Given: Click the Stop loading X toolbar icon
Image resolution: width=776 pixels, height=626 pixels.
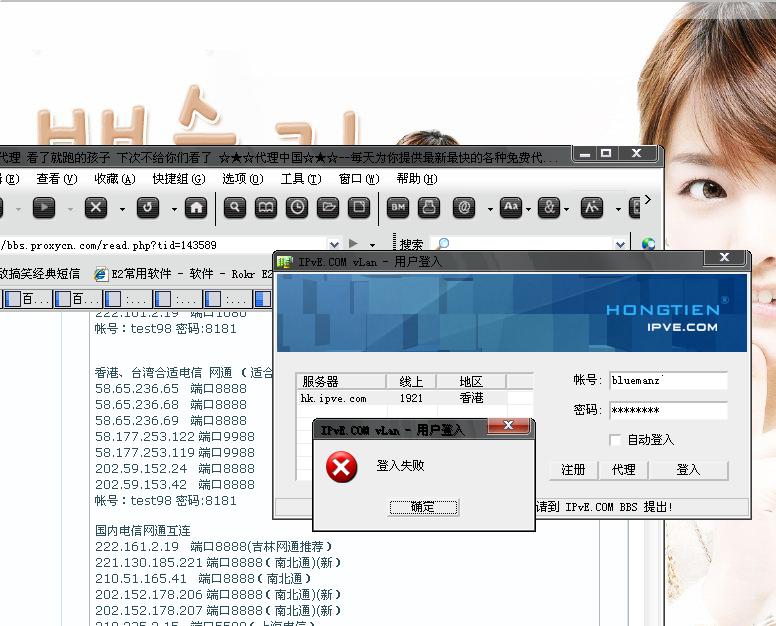Looking at the screenshot, I should 96,207.
